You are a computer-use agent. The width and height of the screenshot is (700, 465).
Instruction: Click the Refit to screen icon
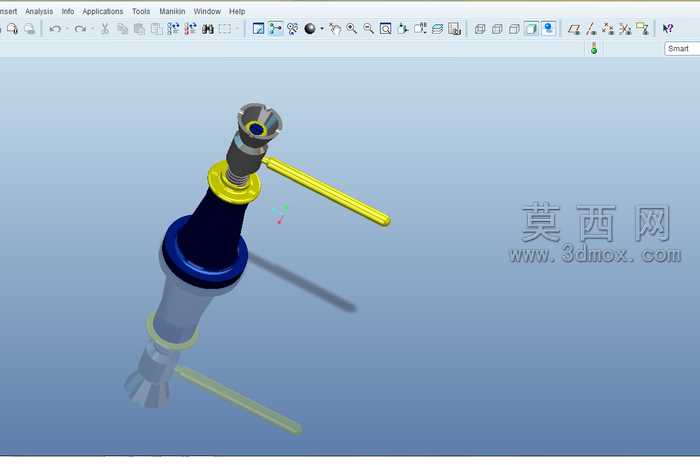[x=386, y=29]
